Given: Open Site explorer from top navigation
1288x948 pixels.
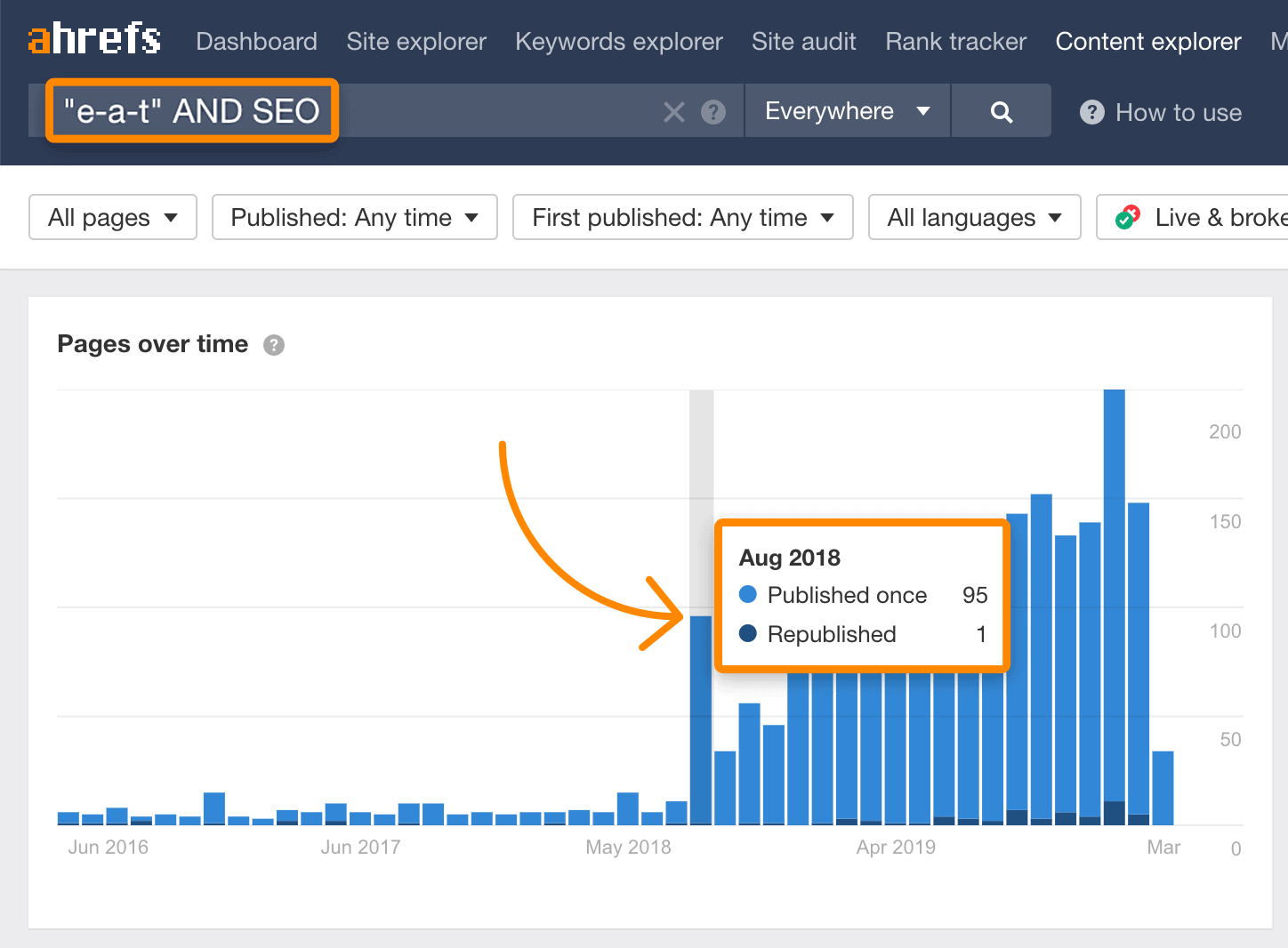Looking at the screenshot, I should 416,42.
